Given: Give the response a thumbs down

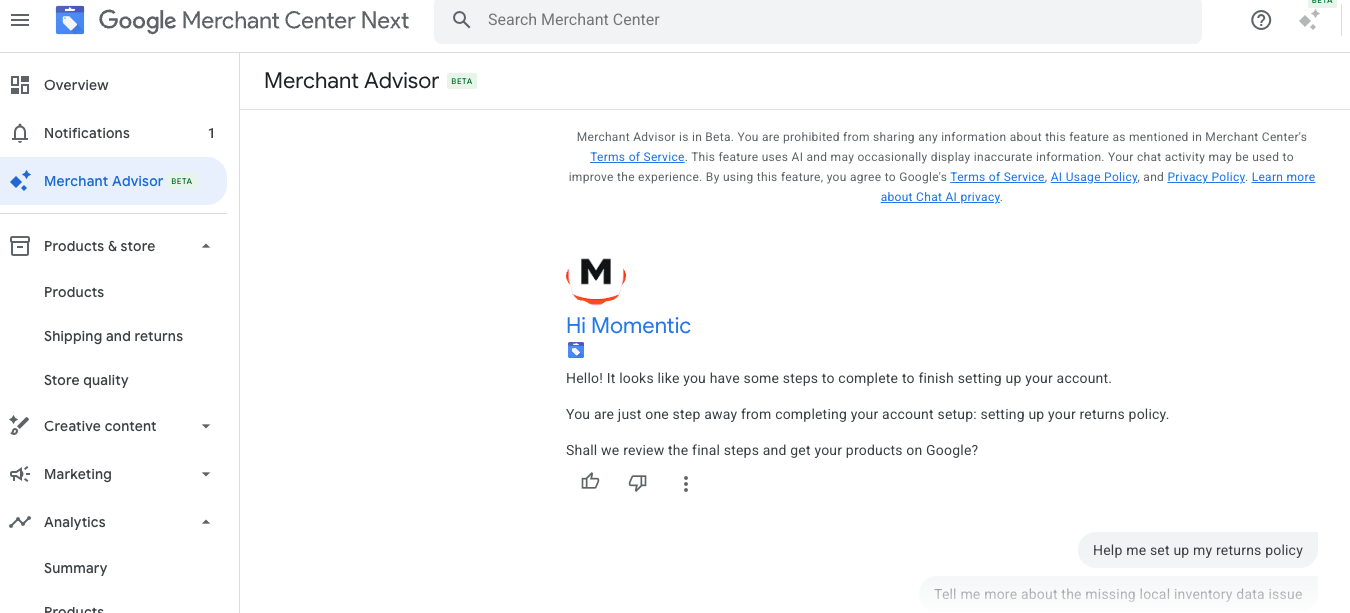Looking at the screenshot, I should [638, 483].
